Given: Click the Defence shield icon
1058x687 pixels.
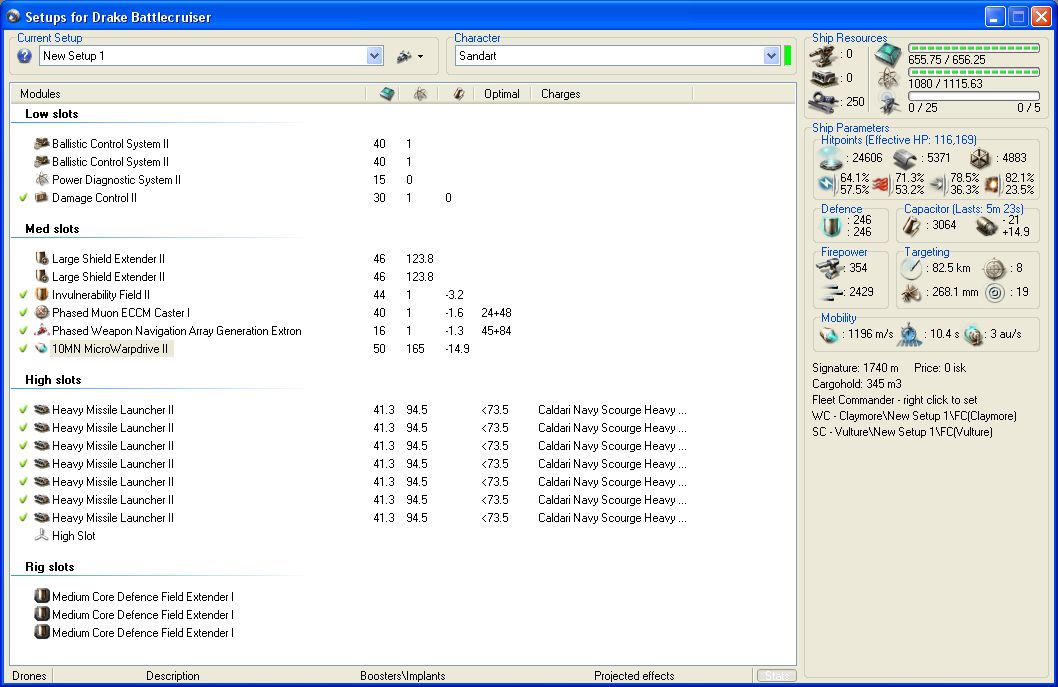Looking at the screenshot, I should tap(831, 226).
